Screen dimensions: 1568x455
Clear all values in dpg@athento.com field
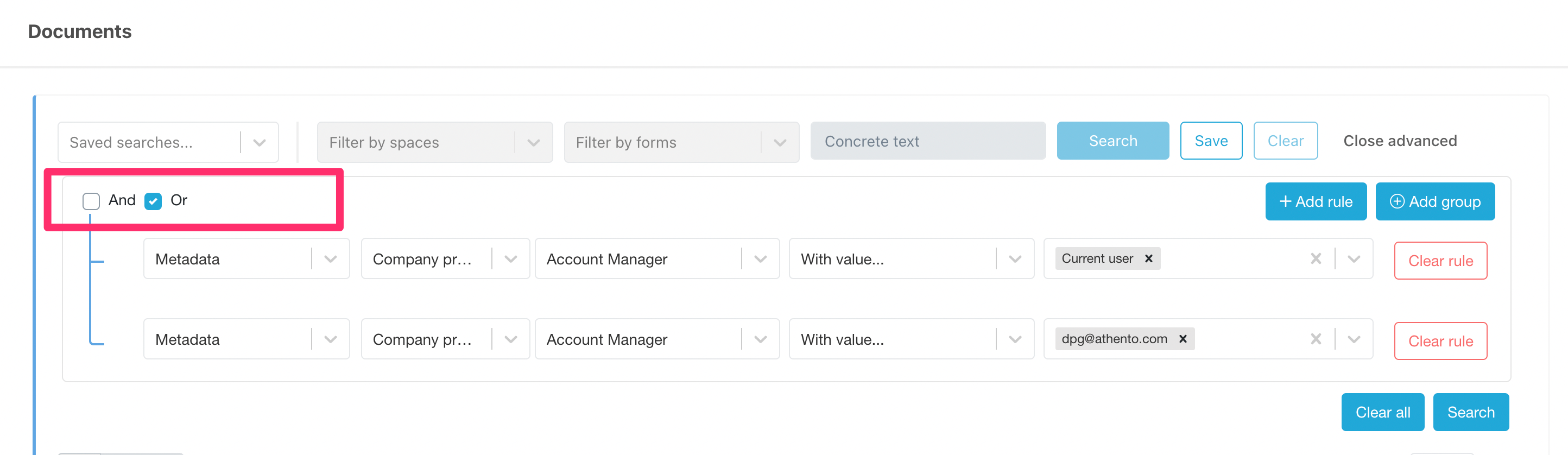(1316, 339)
